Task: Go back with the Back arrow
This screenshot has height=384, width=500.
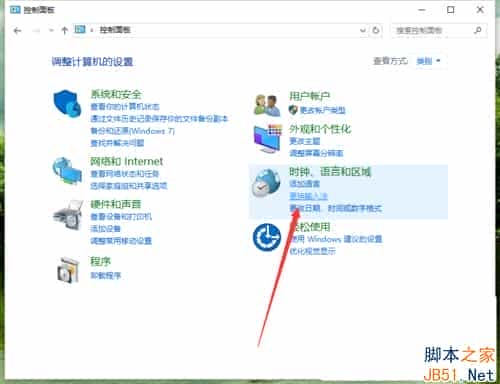Action: tap(17, 31)
